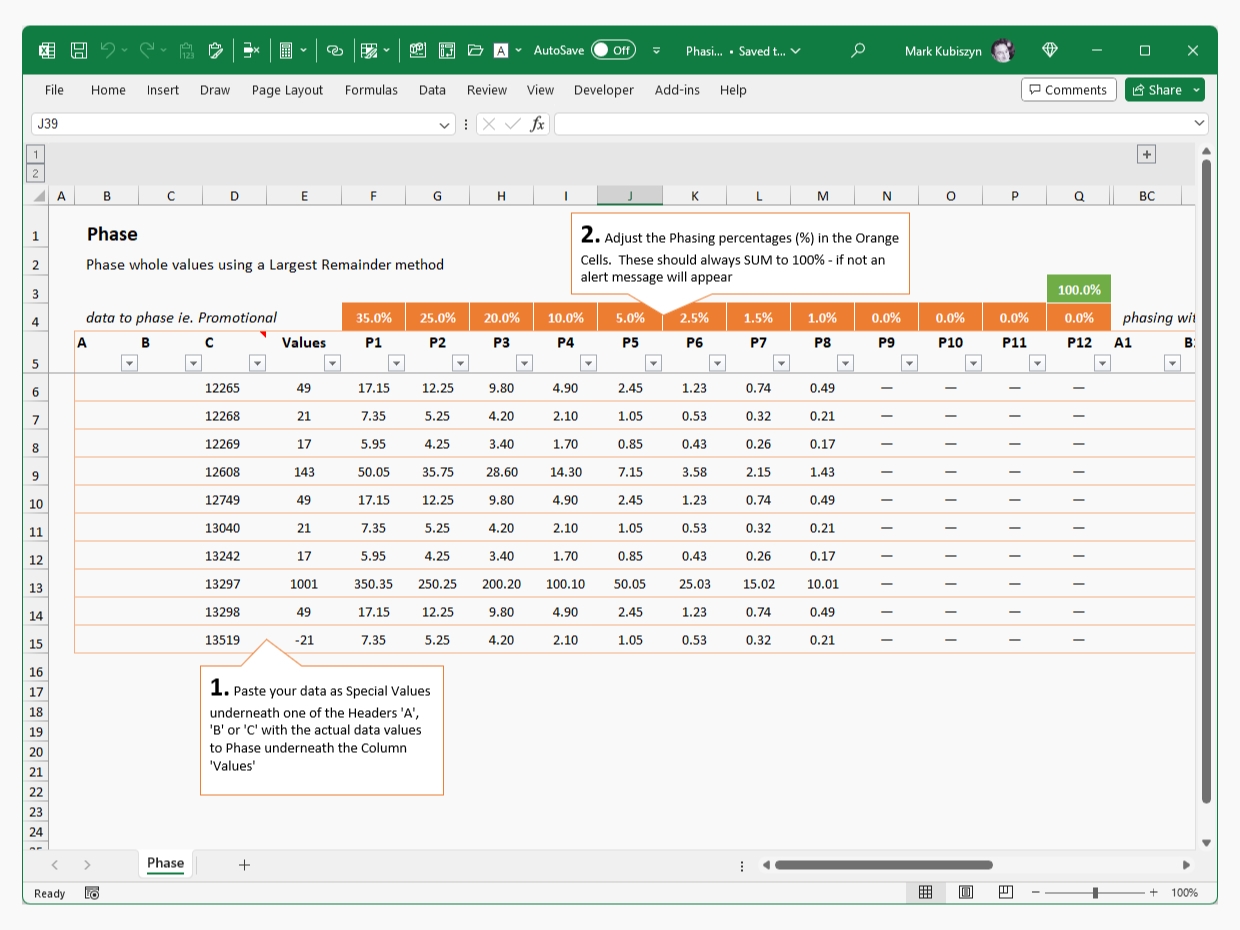
Task: Select outline level 2 button
Action: (x=35, y=173)
